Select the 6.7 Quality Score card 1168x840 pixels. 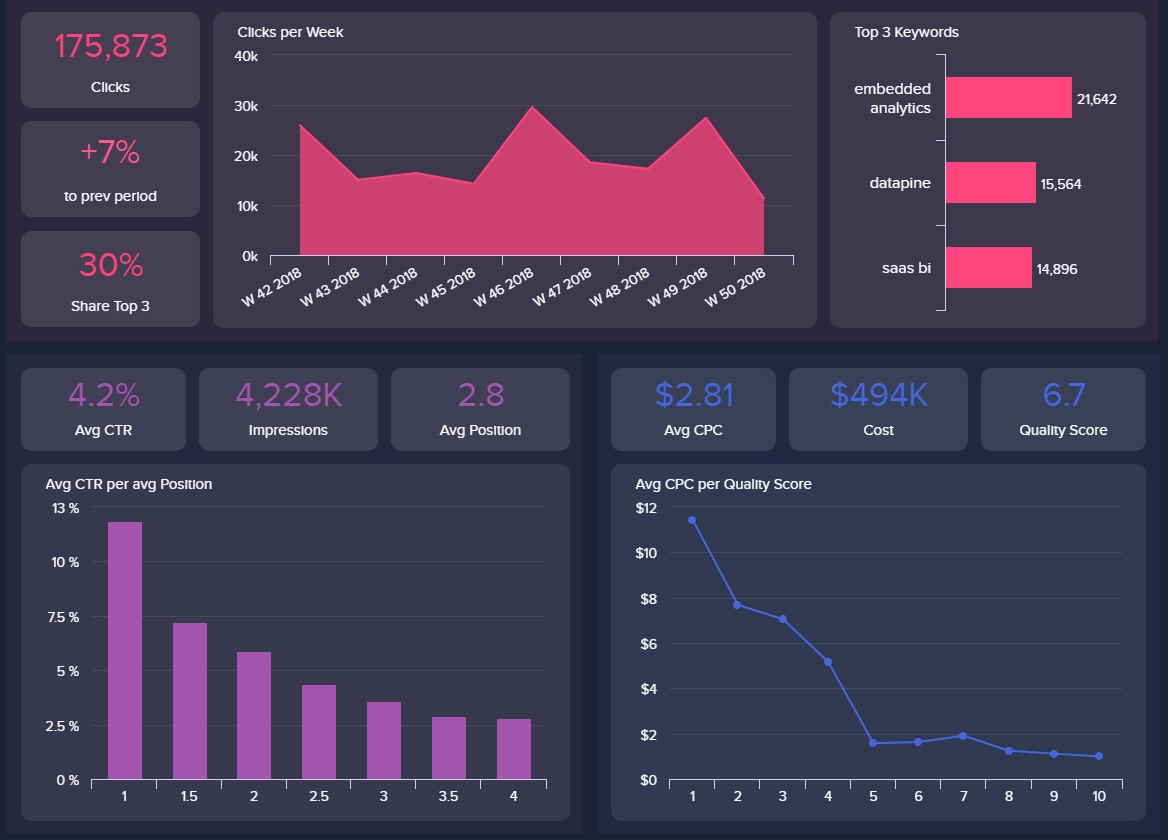(x=1063, y=409)
